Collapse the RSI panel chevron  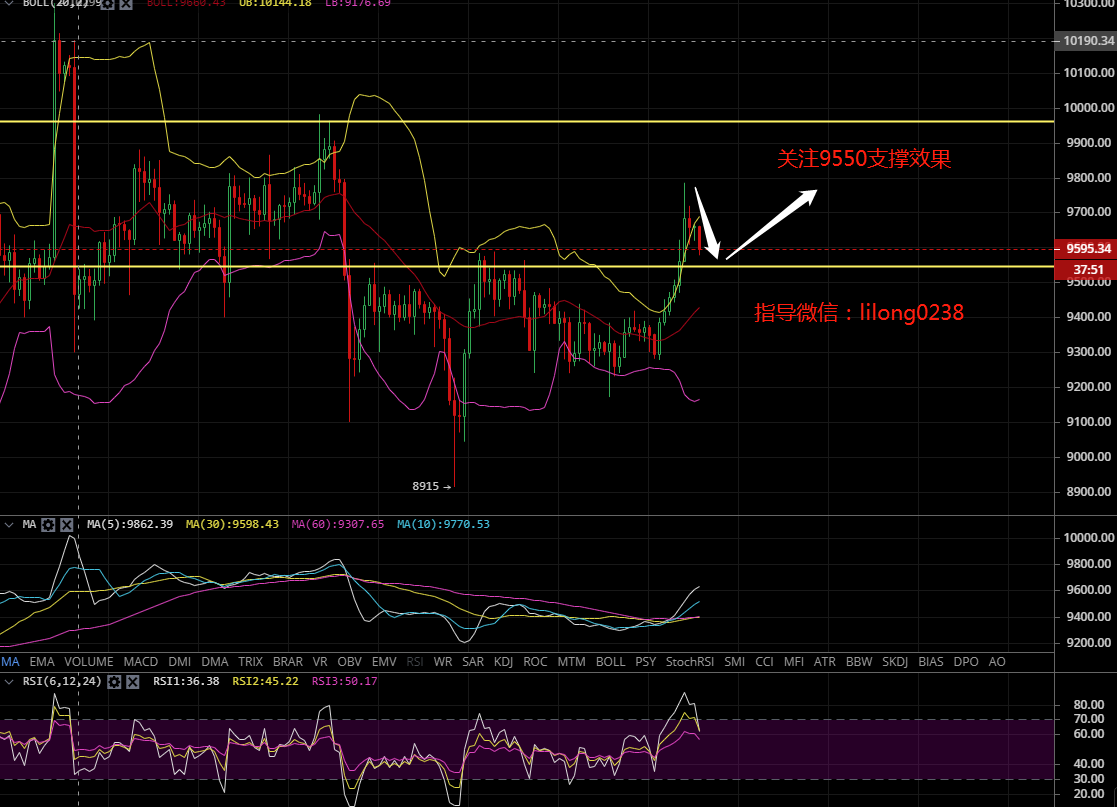(9, 682)
